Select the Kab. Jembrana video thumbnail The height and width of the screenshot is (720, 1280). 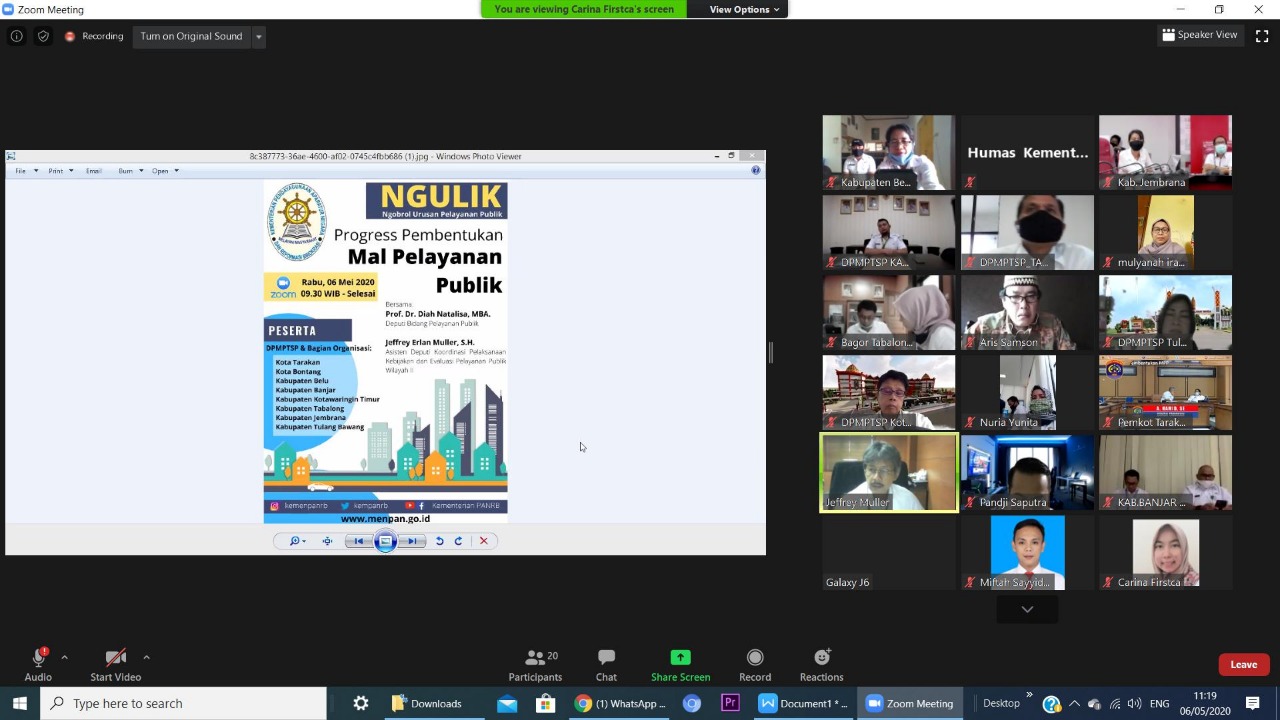tap(1165, 152)
